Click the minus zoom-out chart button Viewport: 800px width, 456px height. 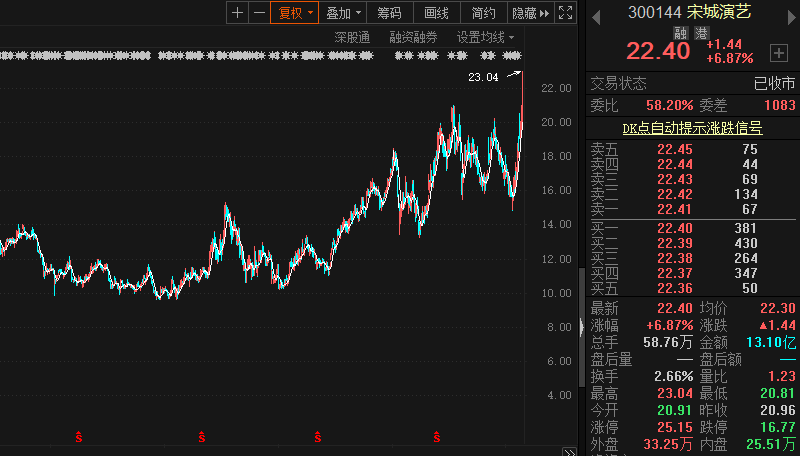click(259, 13)
